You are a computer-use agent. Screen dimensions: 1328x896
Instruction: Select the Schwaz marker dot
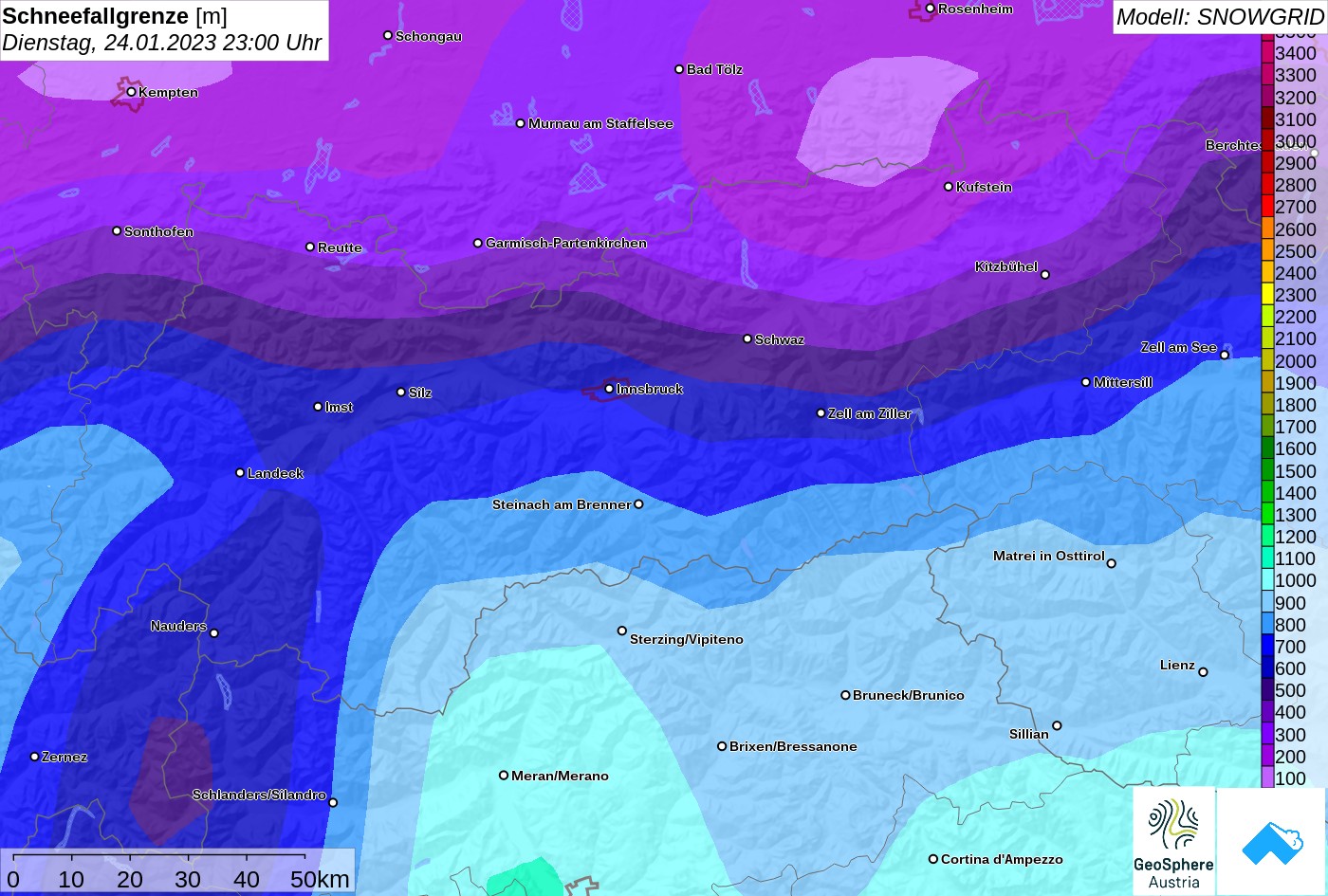pyautogui.click(x=747, y=338)
